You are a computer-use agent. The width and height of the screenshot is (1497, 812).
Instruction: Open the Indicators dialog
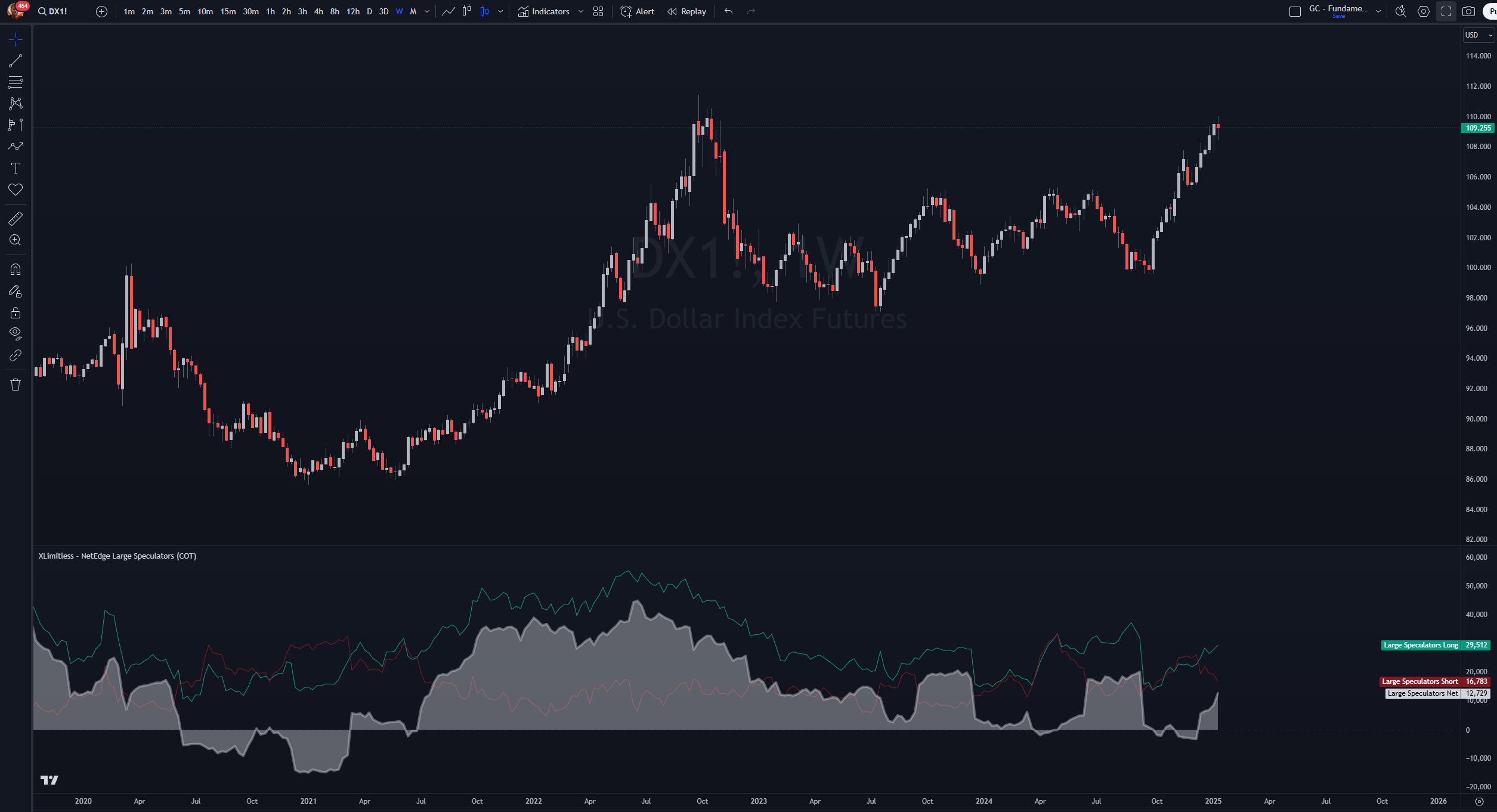pos(543,11)
